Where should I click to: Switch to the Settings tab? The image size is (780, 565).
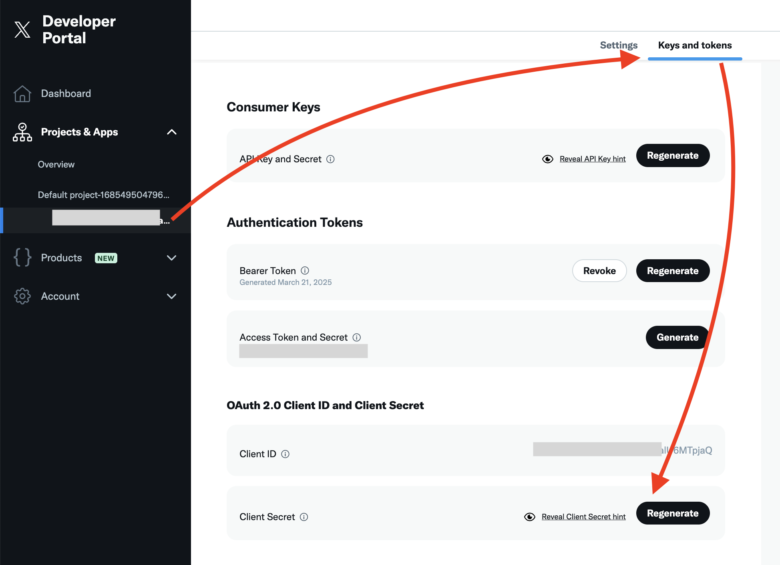[x=618, y=45]
